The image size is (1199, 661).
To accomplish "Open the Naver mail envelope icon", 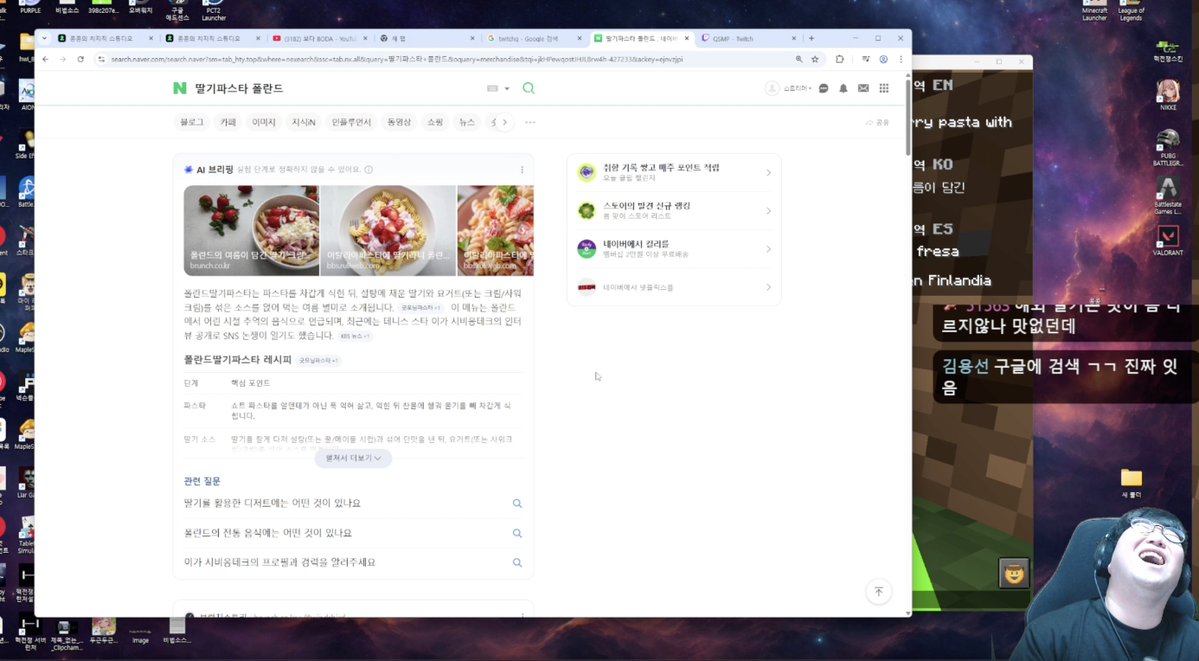I will pos(863,88).
